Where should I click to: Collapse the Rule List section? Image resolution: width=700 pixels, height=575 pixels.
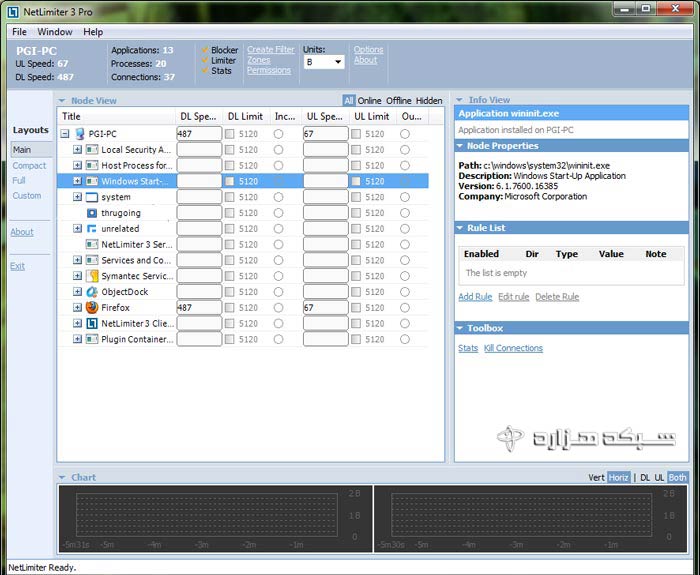tap(459, 228)
